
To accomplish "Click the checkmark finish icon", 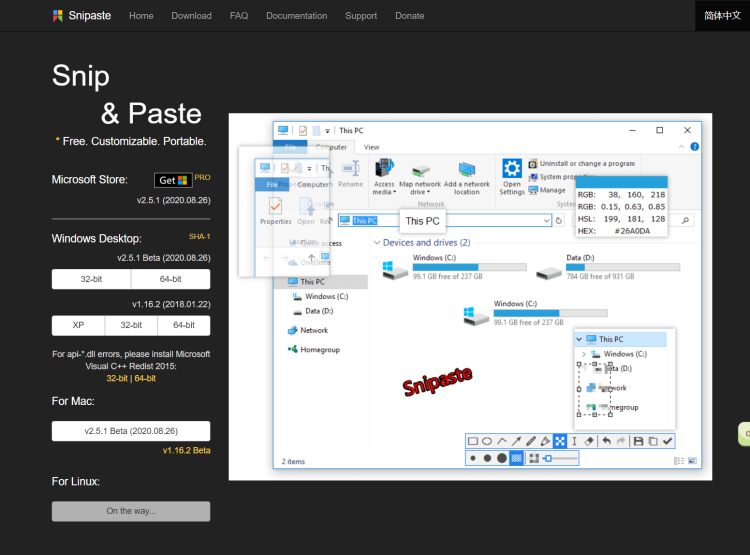I will coord(668,441).
